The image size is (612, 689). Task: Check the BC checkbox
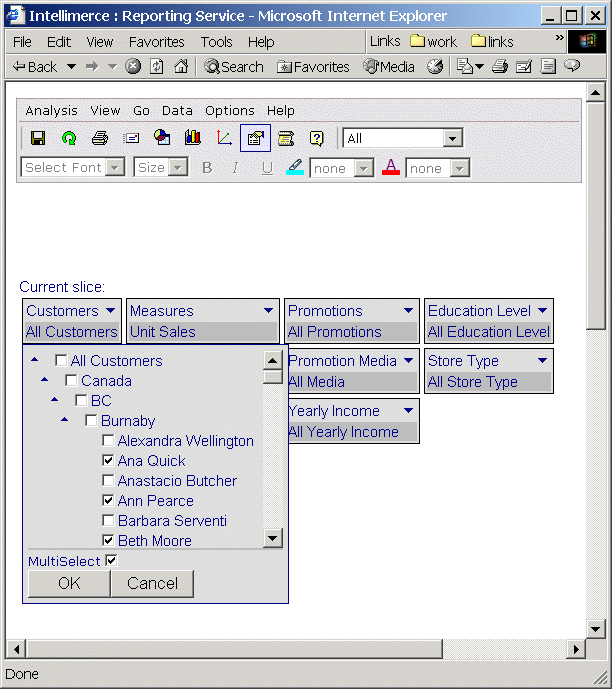click(x=81, y=400)
